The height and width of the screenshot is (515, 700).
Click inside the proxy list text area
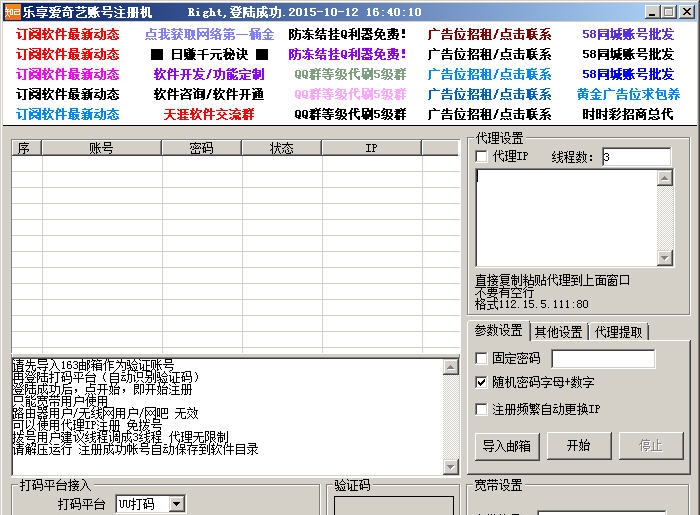point(567,217)
